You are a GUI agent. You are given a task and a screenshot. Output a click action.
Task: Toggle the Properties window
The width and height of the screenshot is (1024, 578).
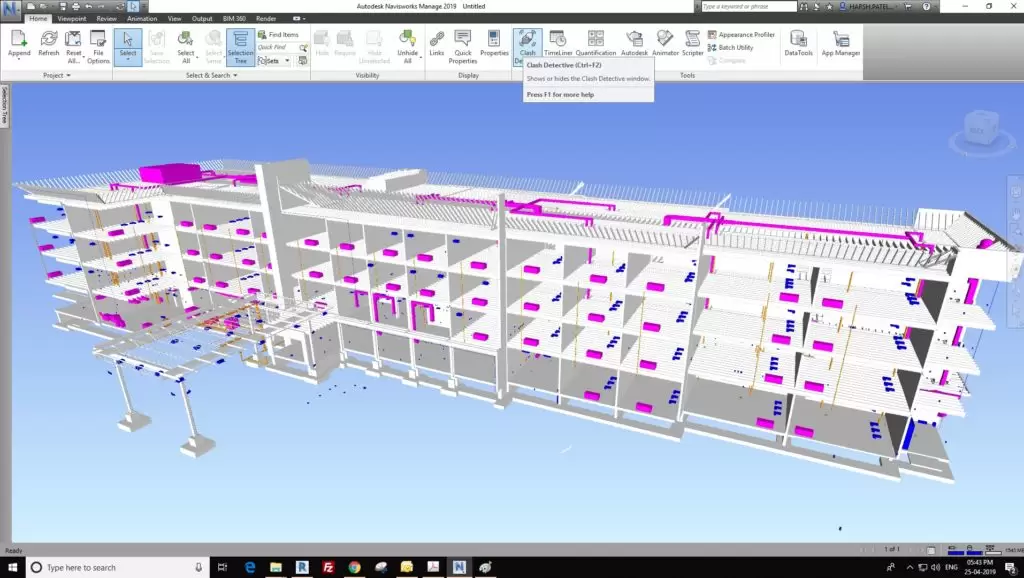pyautogui.click(x=494, y=44)
